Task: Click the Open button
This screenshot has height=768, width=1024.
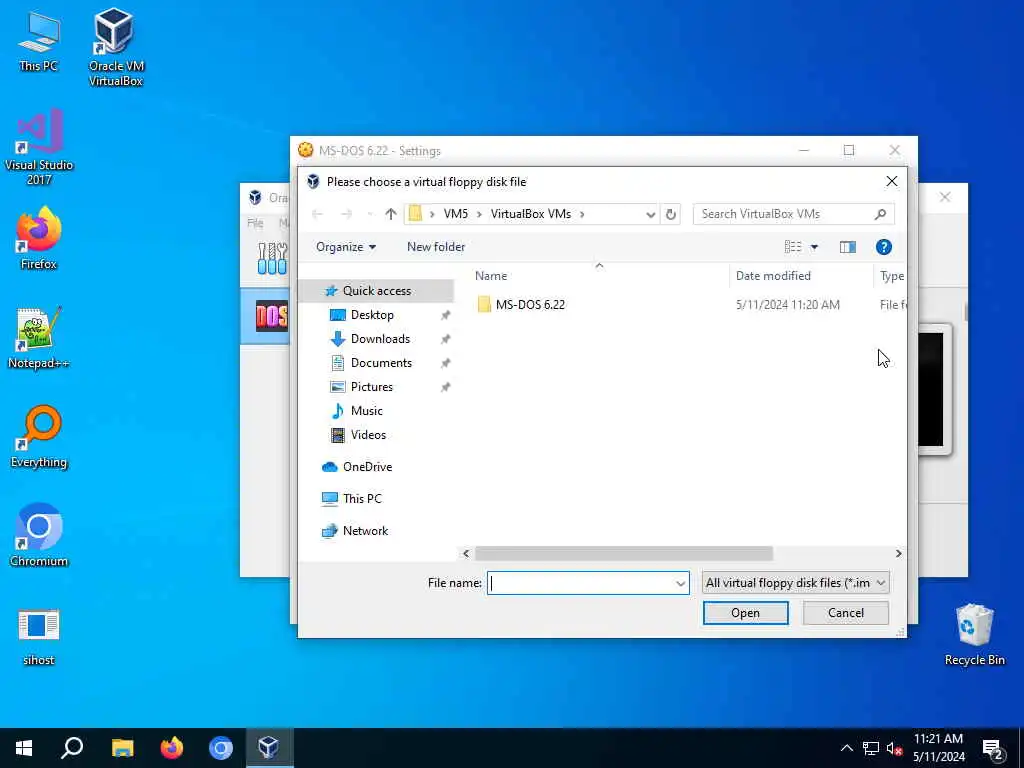Action: click(745, 613)
